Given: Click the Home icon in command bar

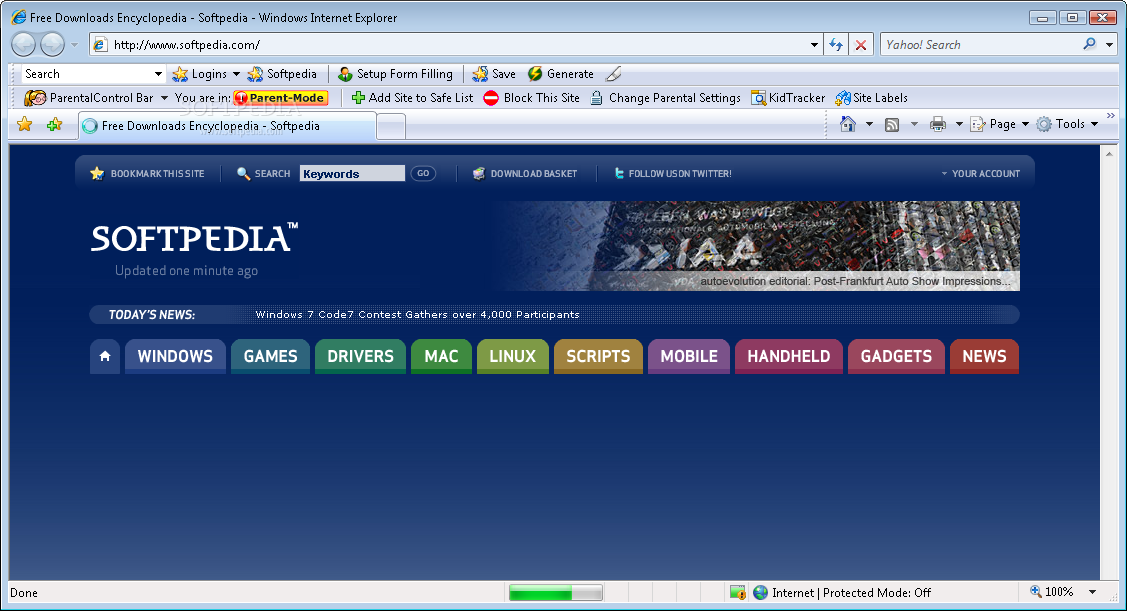Looking at the screenshot, I should [848, 124].
